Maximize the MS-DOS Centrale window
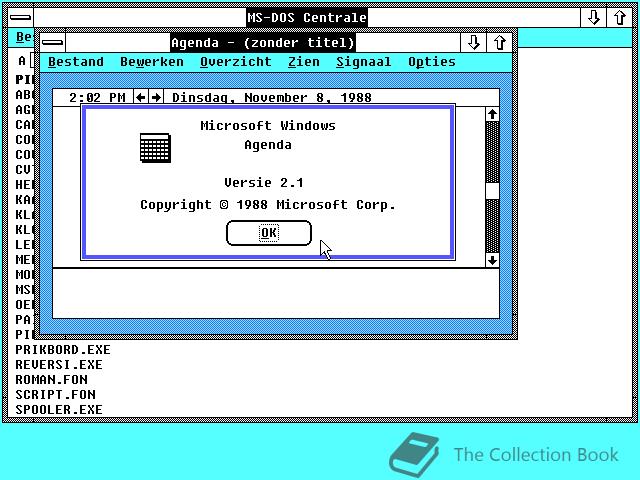This screenshot has height=480, width=640. pyautogui.click(x=620, y=18)
